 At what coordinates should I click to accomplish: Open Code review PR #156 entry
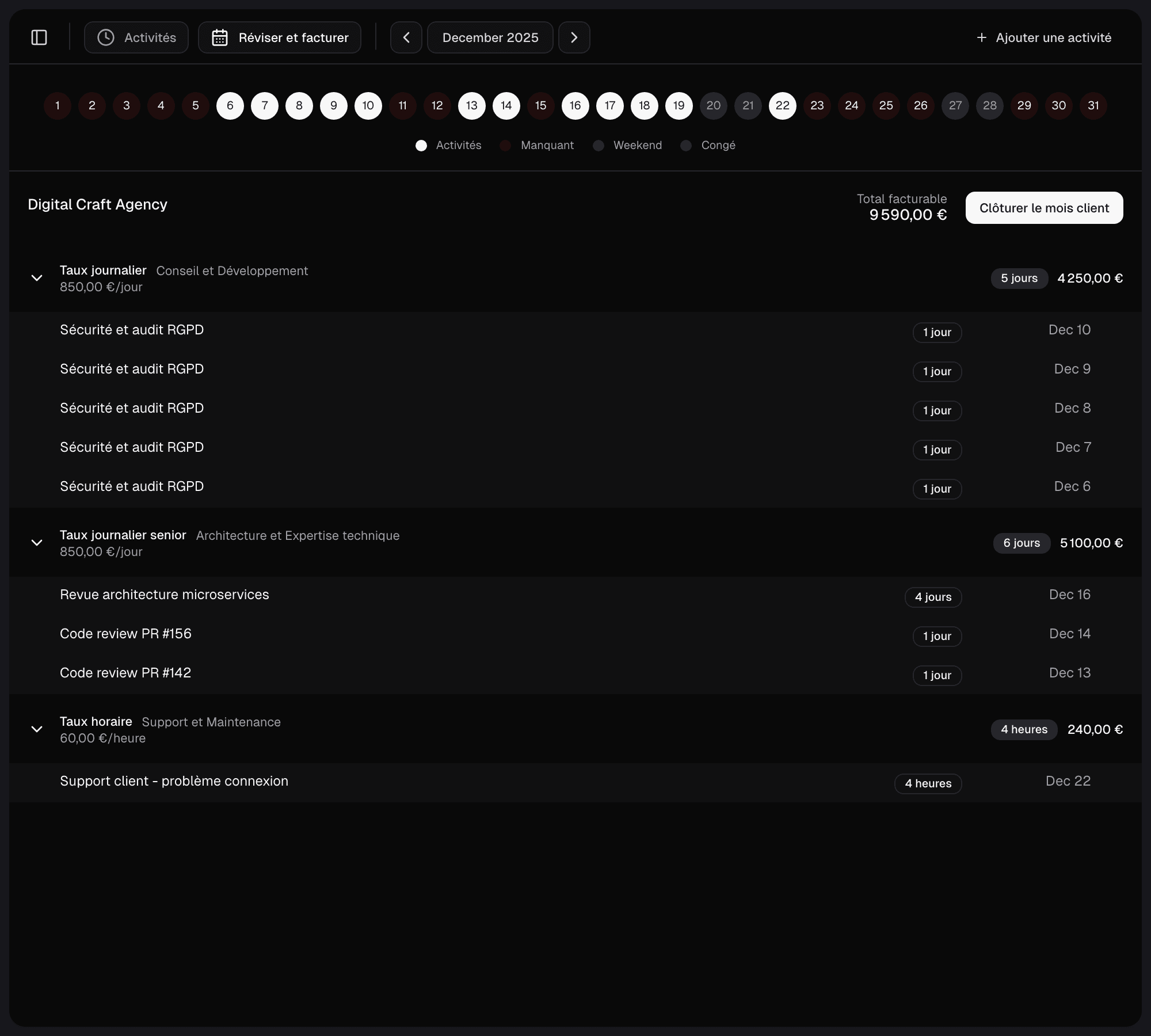tap(125, 634)
